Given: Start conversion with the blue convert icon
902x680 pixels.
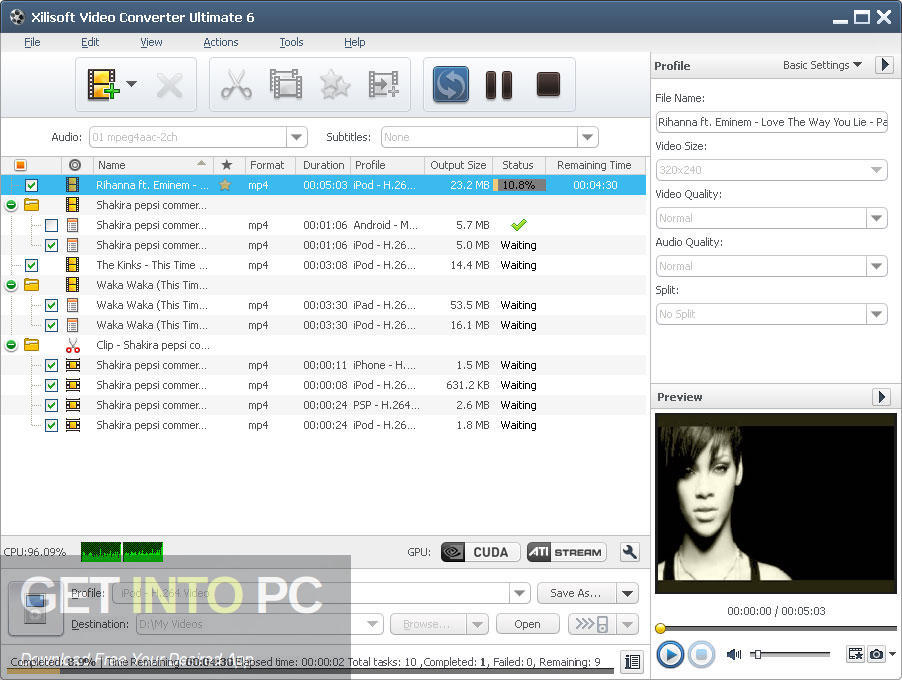Looking at the screenshot, I should 450,85.
